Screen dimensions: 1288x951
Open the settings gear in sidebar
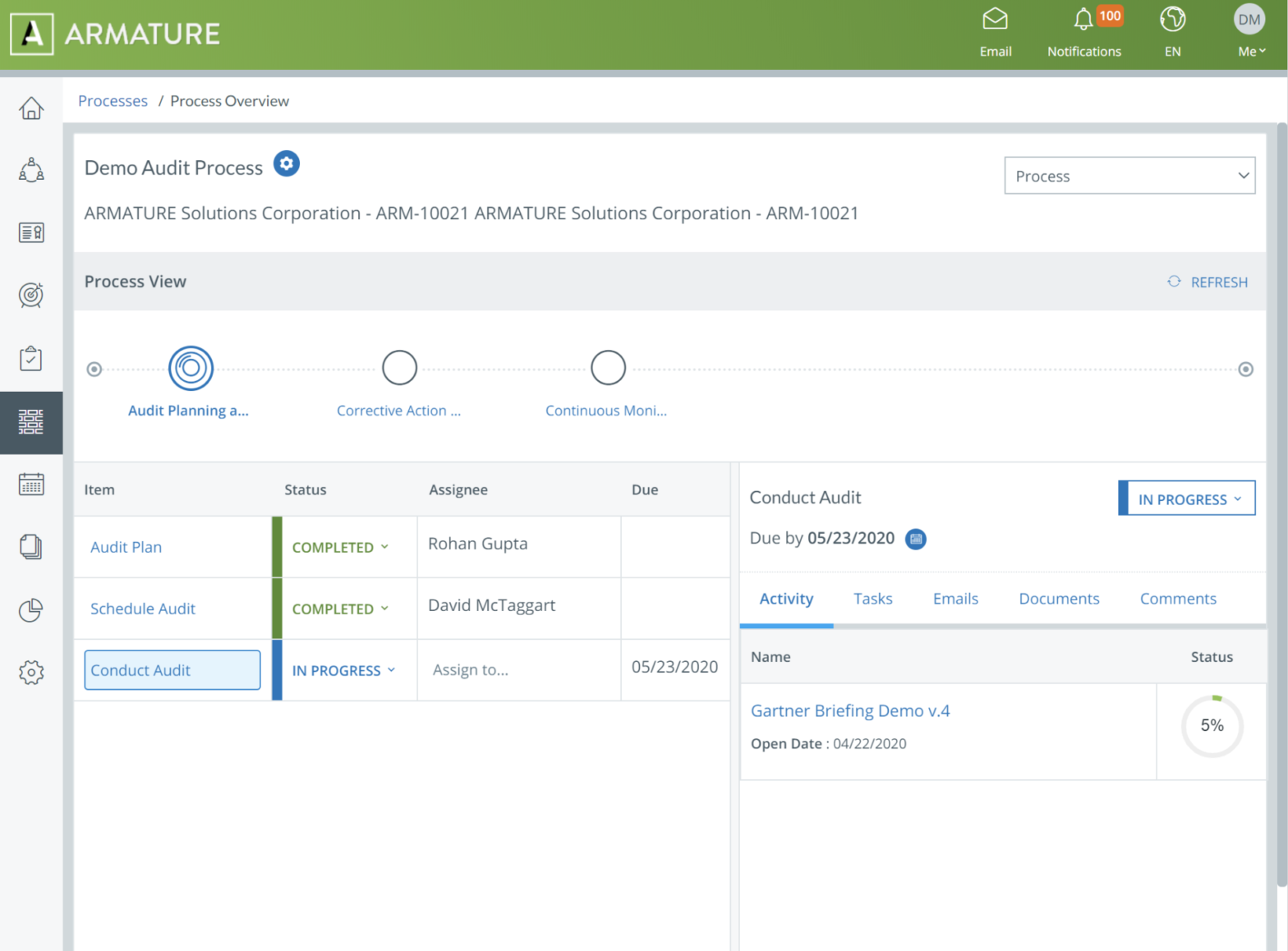(31, 673)
